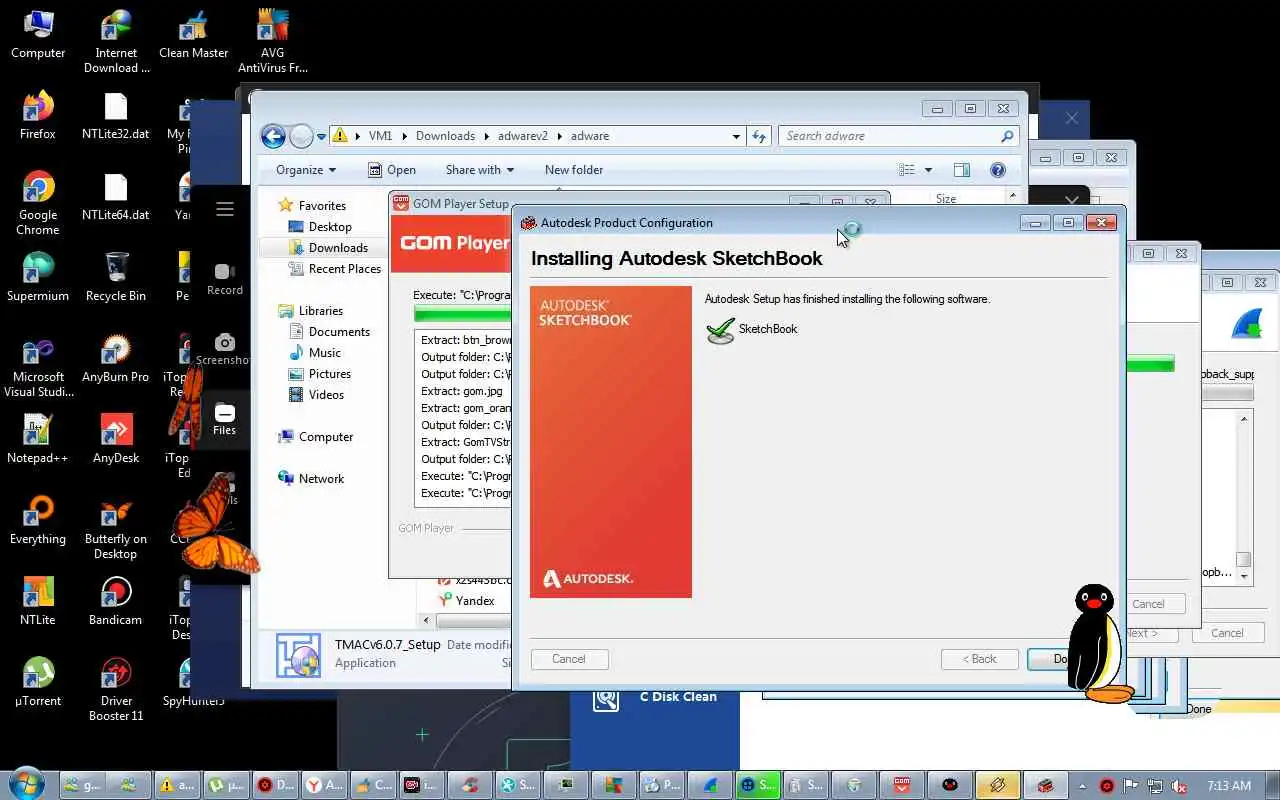Open the Share with dropdown in Explorer
Screen dimensions: 1280x800
tap(480, 170)
